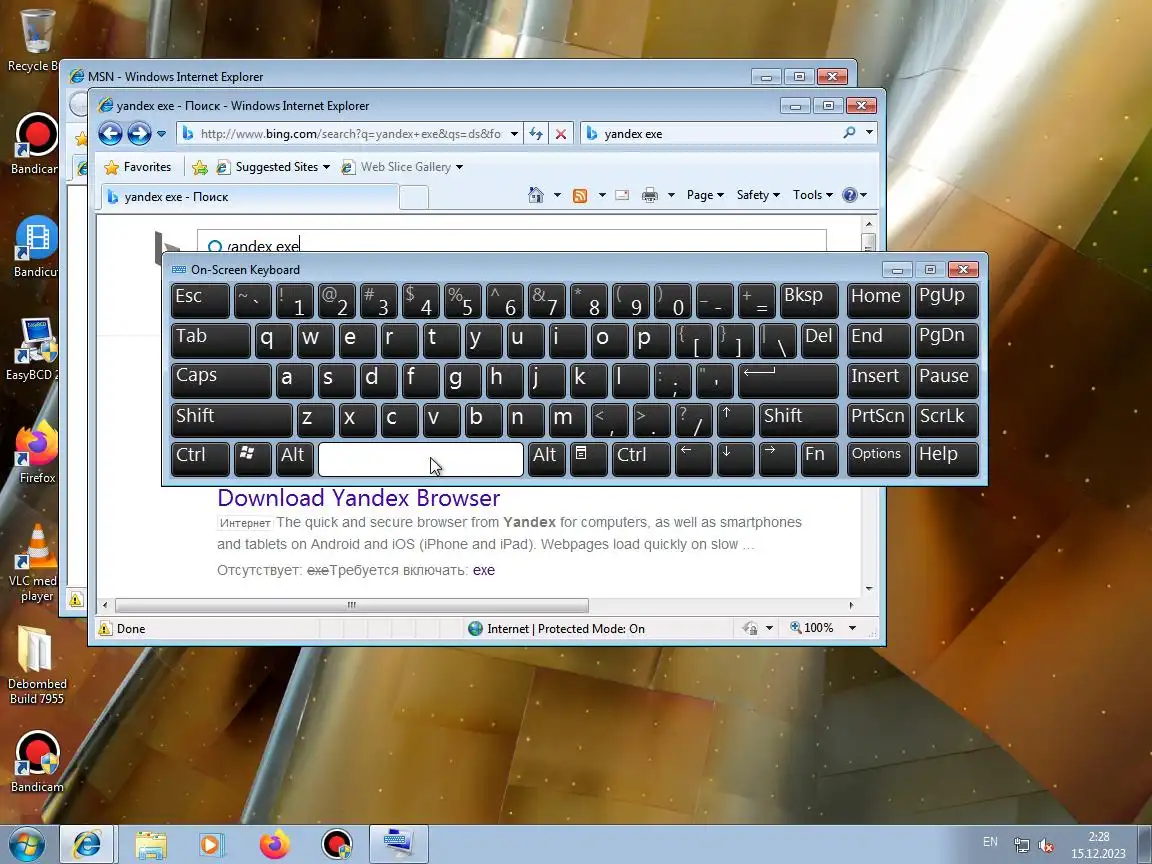
Task: Open the recent pages dropdown beside Forward
Action: 162,134
